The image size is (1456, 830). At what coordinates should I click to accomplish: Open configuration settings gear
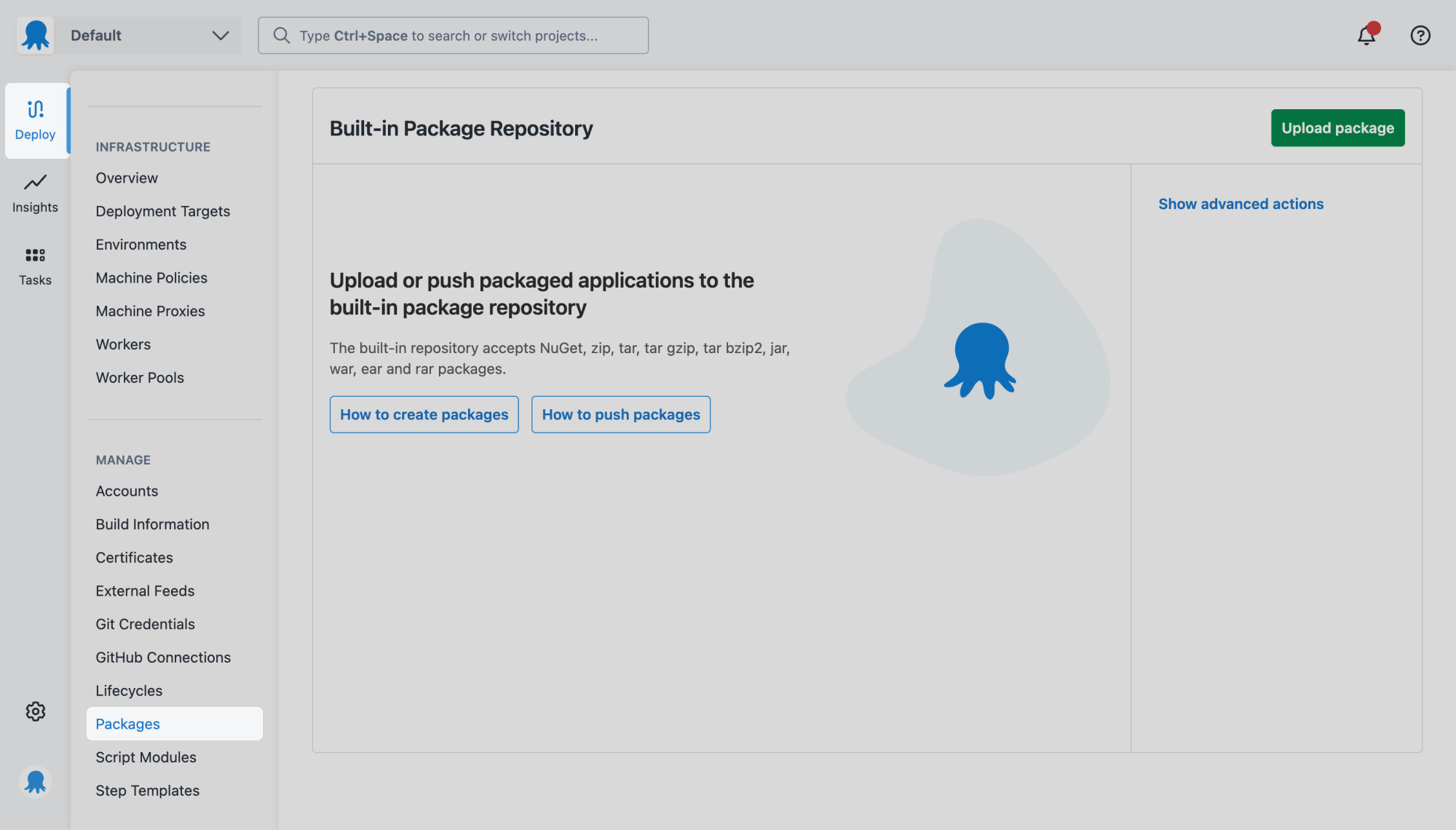[x=36, y=711]
